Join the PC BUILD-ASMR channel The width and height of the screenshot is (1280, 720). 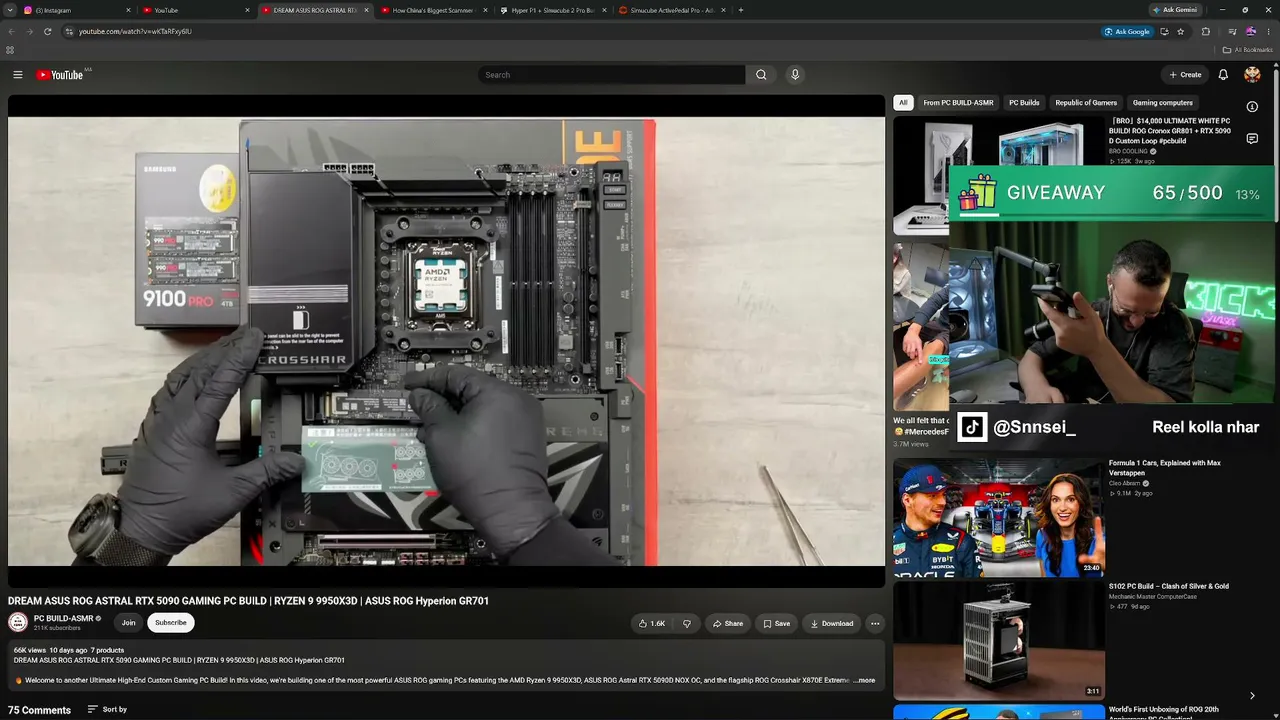pyautogui.click(x=128, y=622)
